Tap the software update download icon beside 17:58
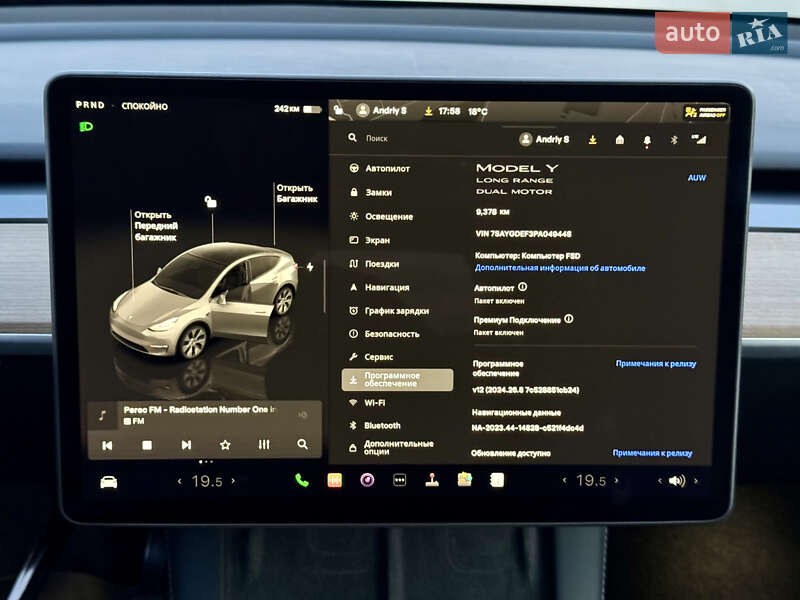 click(x=429, y=111)
